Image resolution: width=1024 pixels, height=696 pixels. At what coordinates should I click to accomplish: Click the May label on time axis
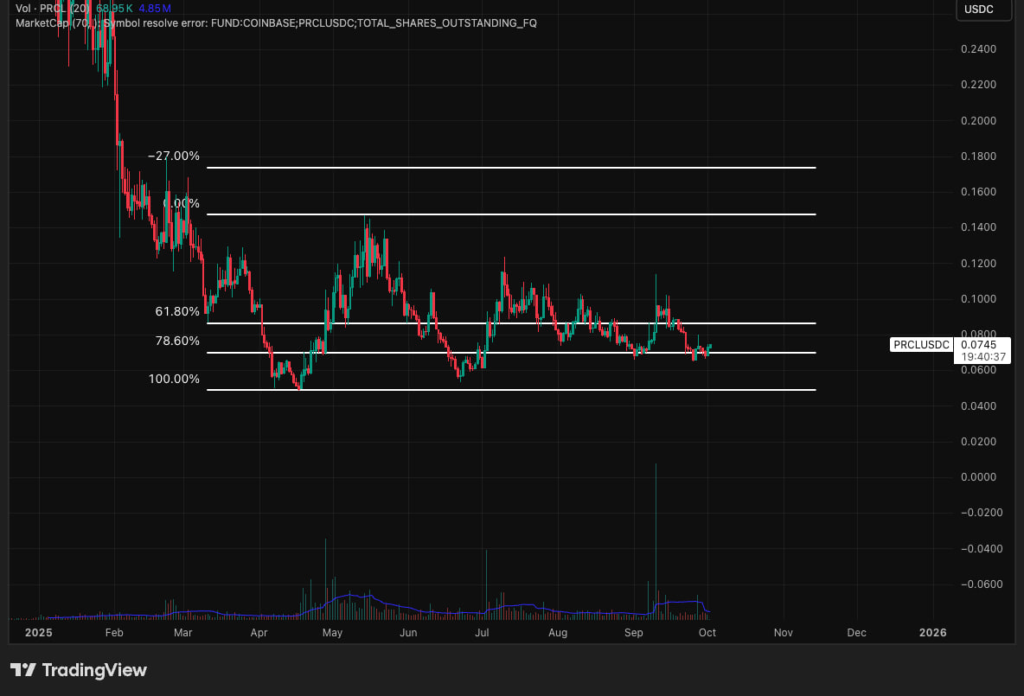click(x=332, y=633)
